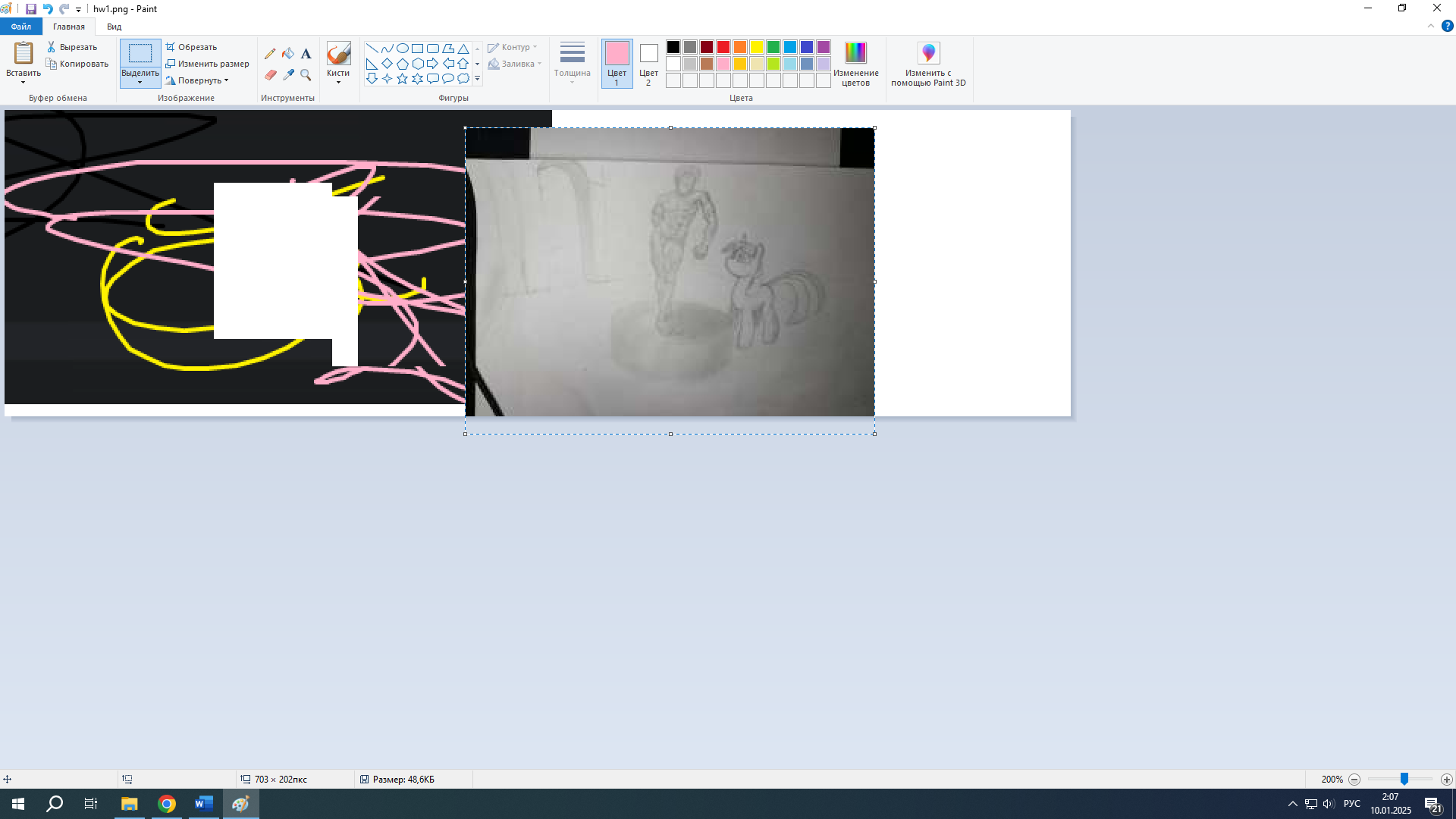Select the Pencil tool
1456x819 pixels.
click(270, 54)
